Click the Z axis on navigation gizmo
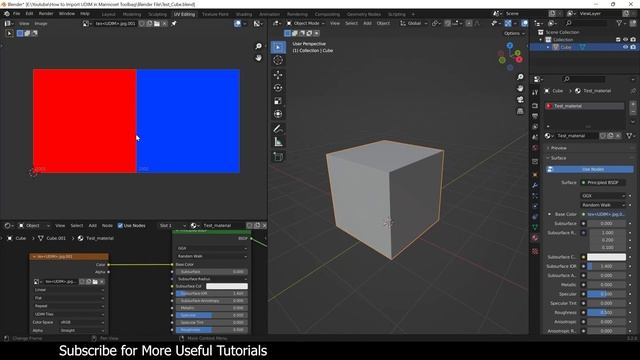This screenshot has width=640, height=360. tap(510, 45)
